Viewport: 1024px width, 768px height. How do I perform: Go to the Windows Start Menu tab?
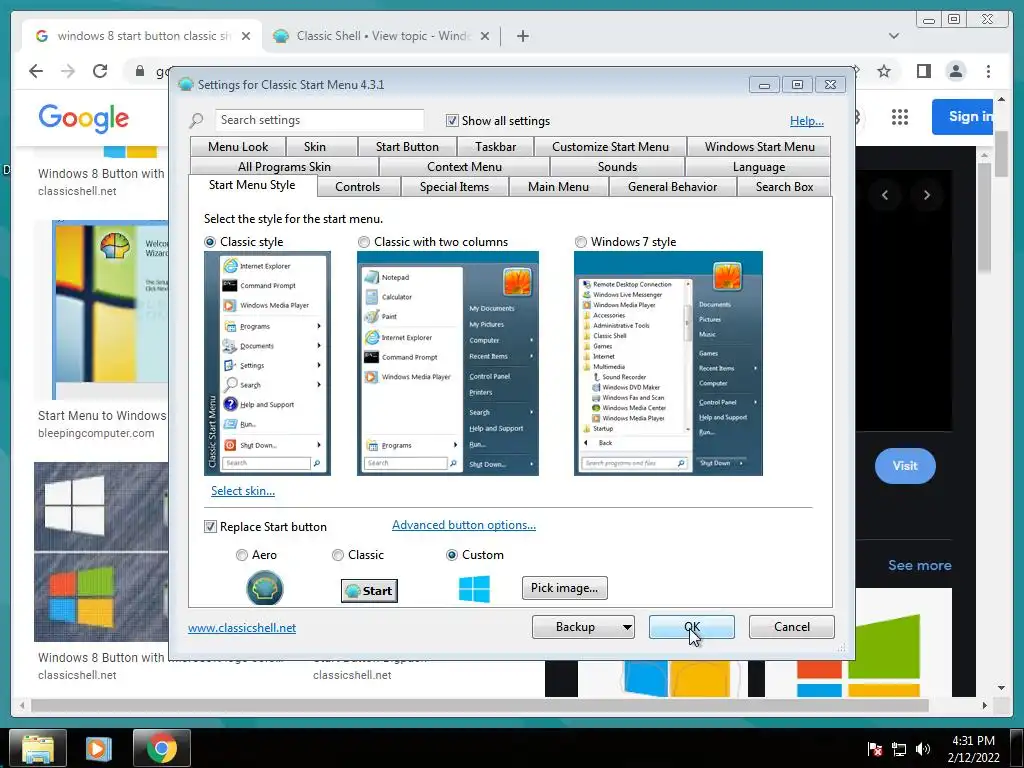pyautogui.click(x=759, y=146)
